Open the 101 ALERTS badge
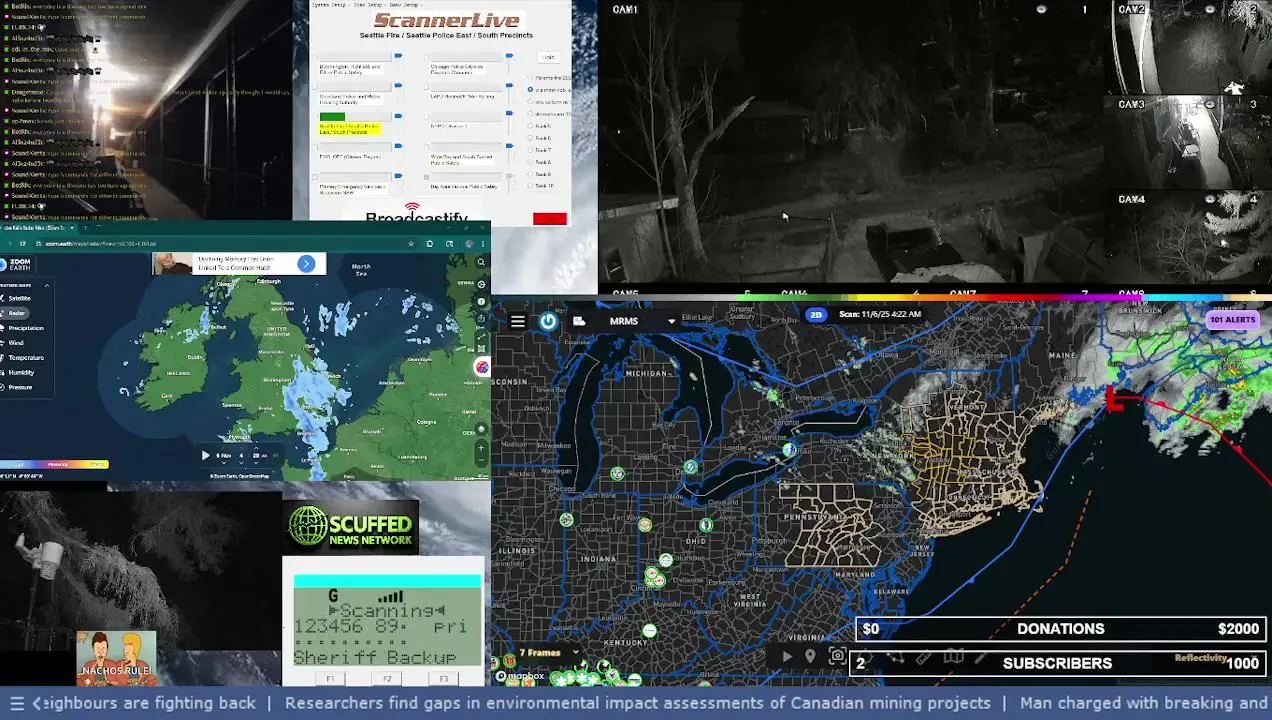The width and height of the screenshot is (1272, 720). point(1232,320)
